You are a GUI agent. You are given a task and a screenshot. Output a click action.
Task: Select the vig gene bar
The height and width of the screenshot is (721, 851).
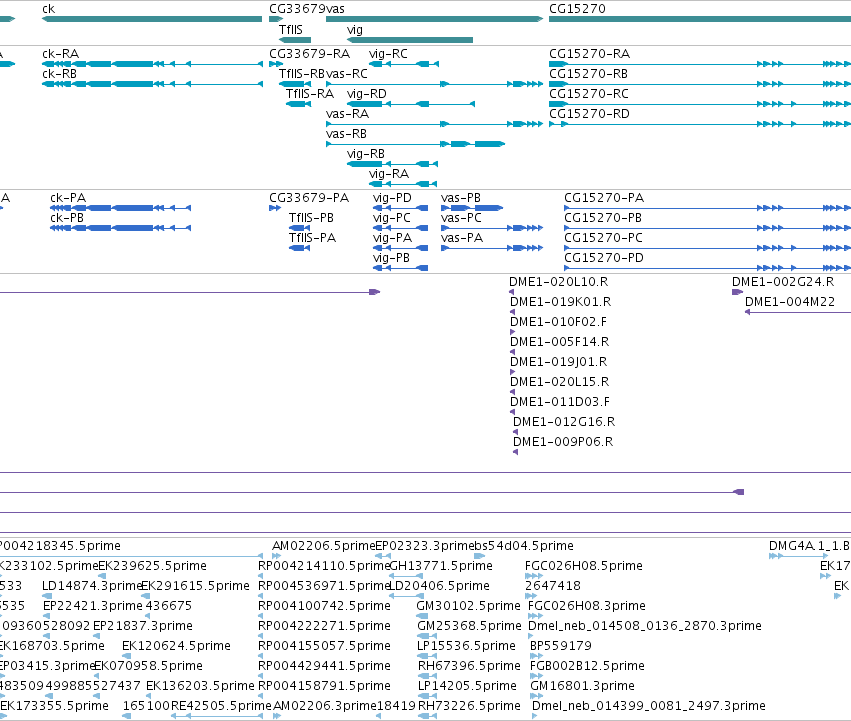point(410,40)
